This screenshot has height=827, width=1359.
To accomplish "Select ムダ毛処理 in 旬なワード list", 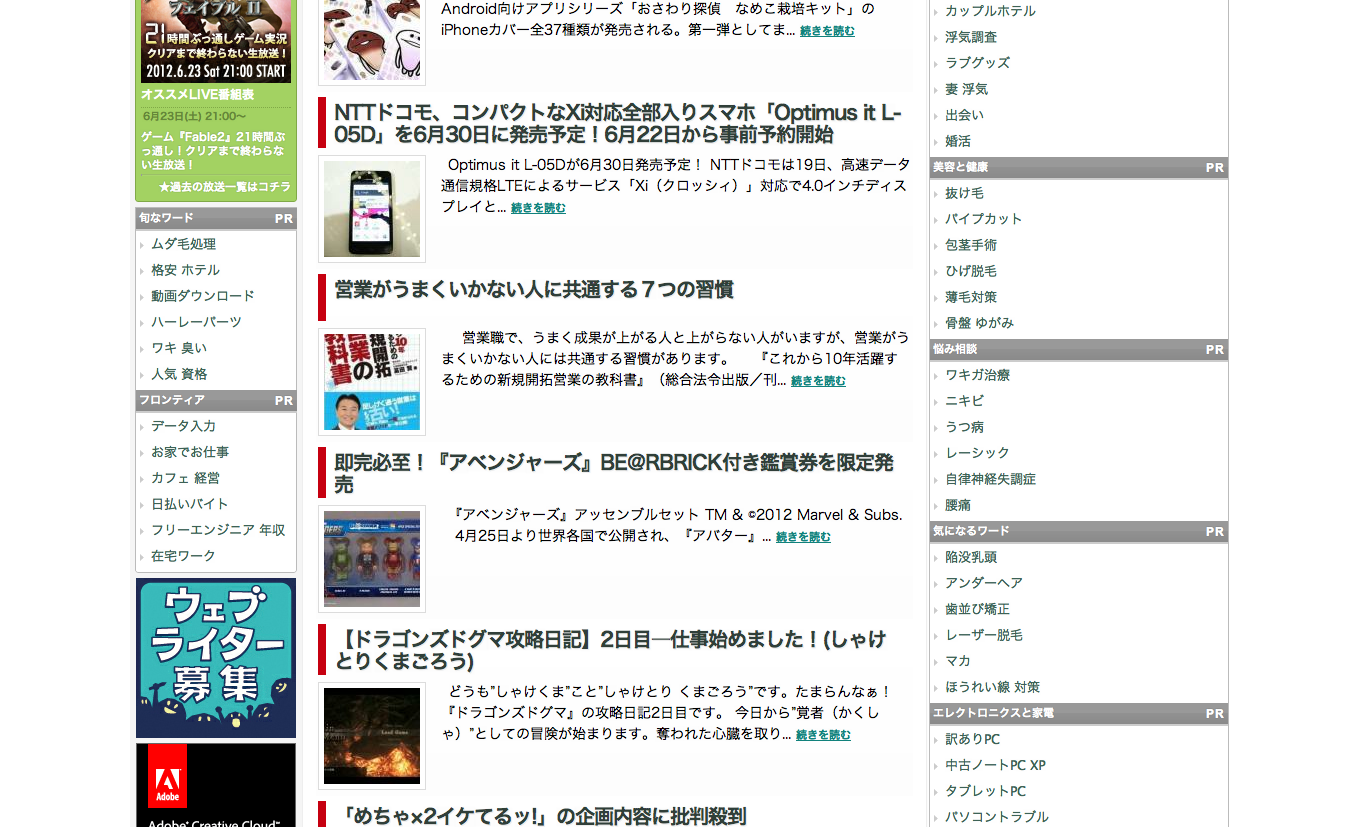I will [x=183, y=244].
